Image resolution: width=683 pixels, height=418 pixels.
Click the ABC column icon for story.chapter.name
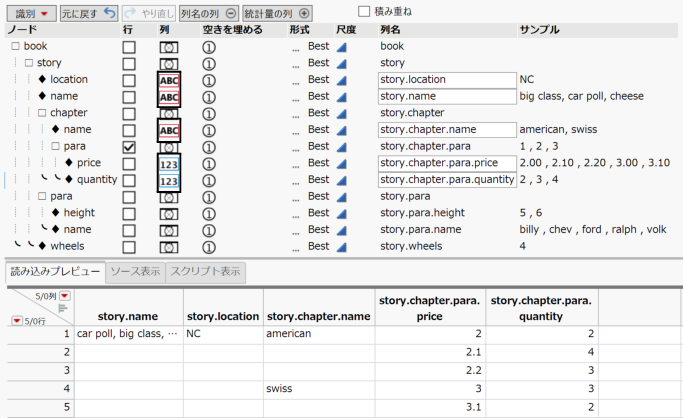169,130
